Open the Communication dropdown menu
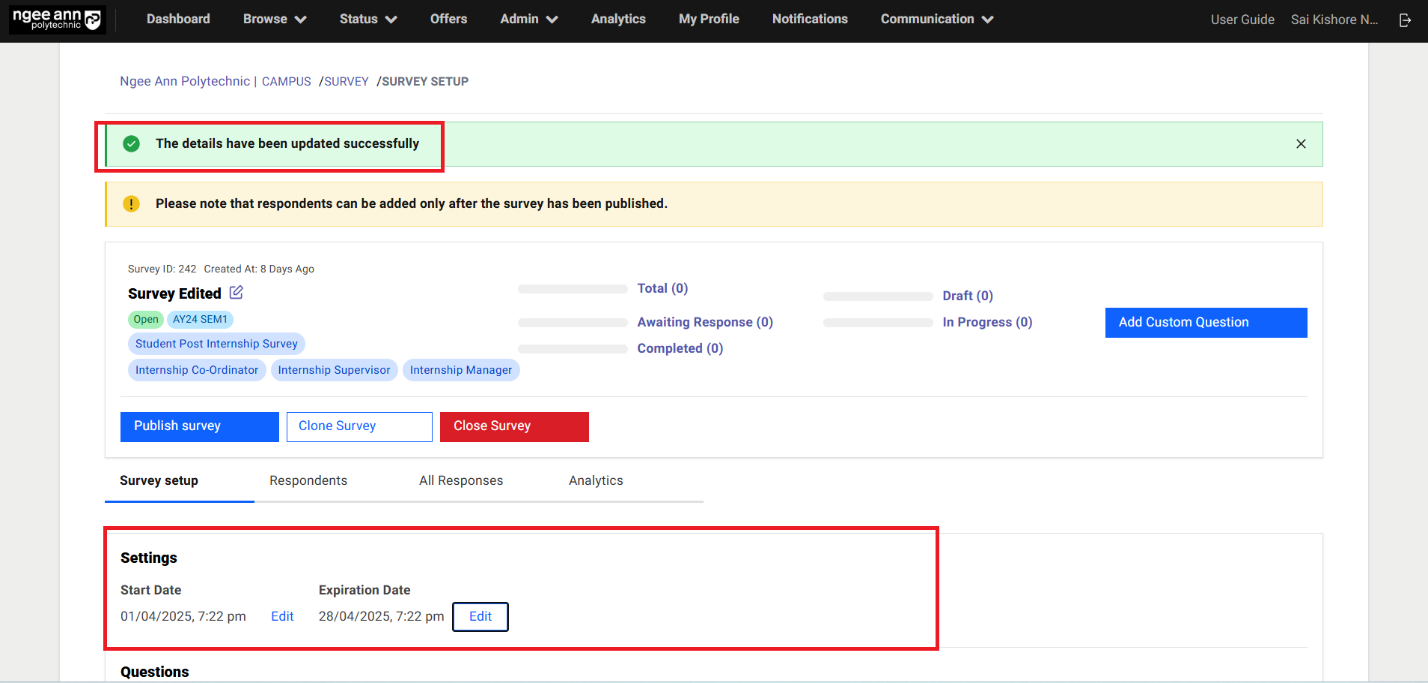1428x683 pixels. [x=936, y=19]
